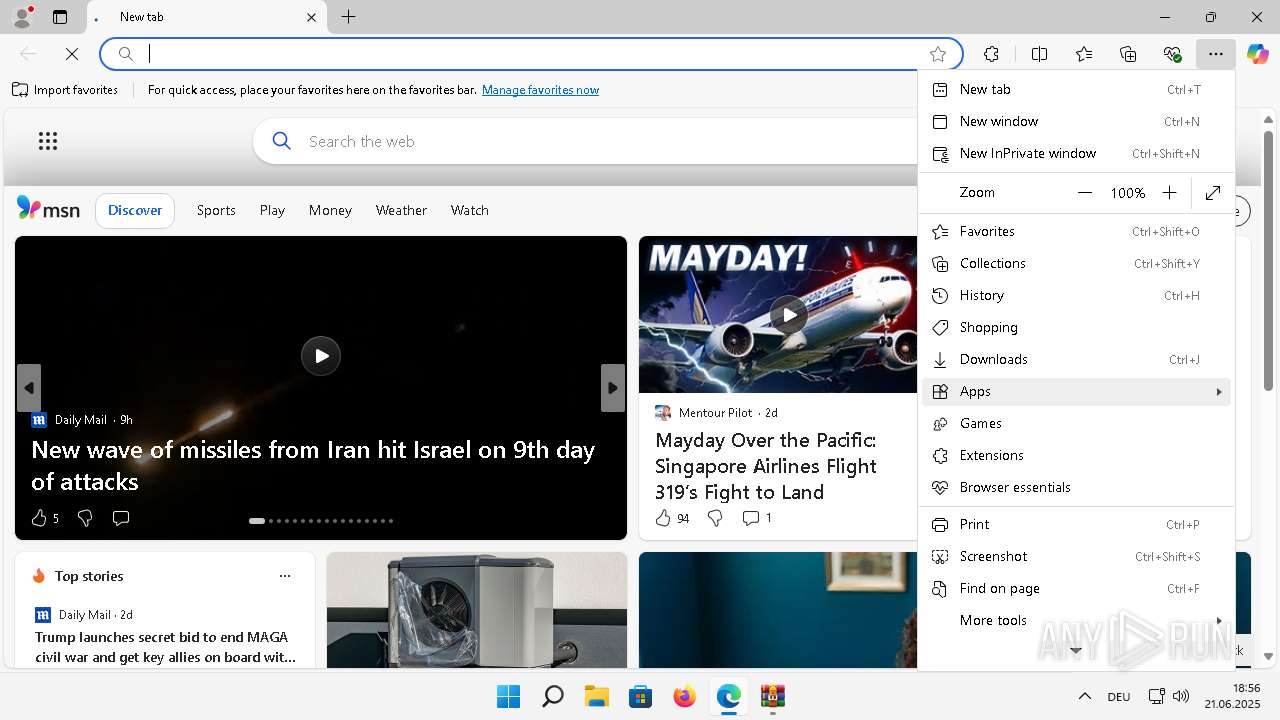Image resolution: width=1280 pixels, height=720 pixels.
Task: Increase zoom with plus button
Action: click(1169, 193)
